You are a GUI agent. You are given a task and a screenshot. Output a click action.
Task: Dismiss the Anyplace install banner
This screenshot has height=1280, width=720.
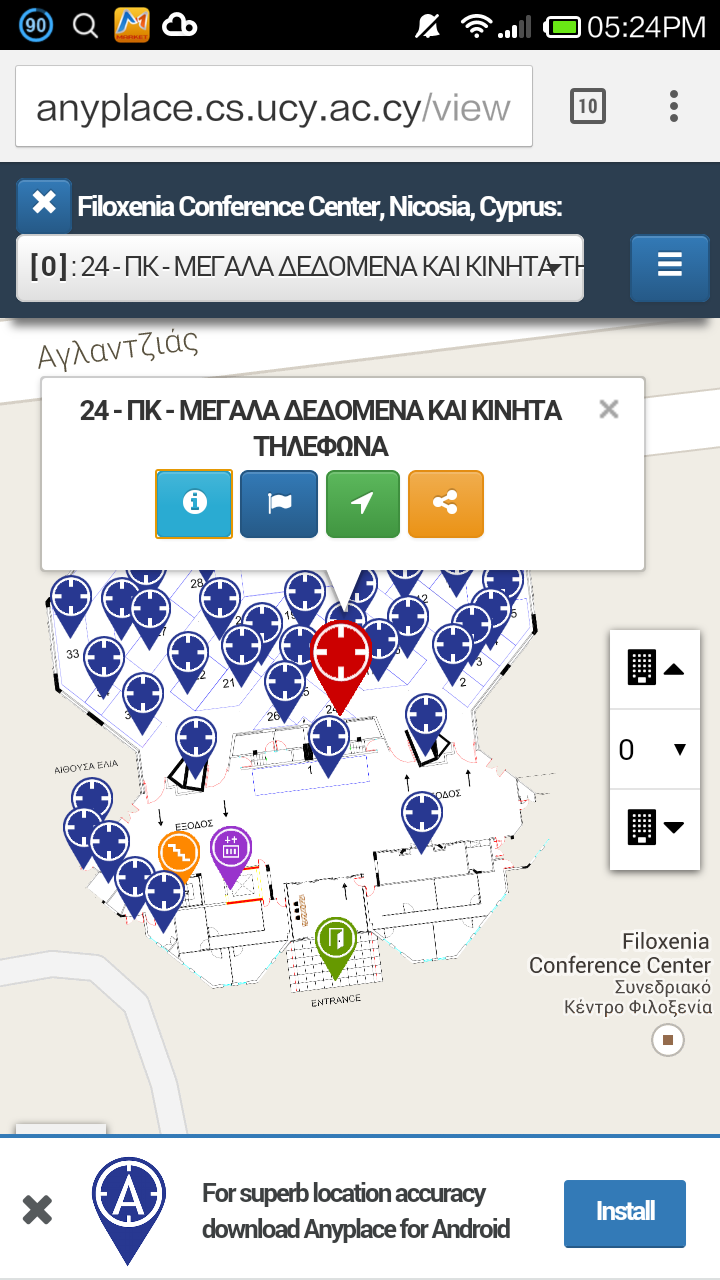coord(37,1210)
